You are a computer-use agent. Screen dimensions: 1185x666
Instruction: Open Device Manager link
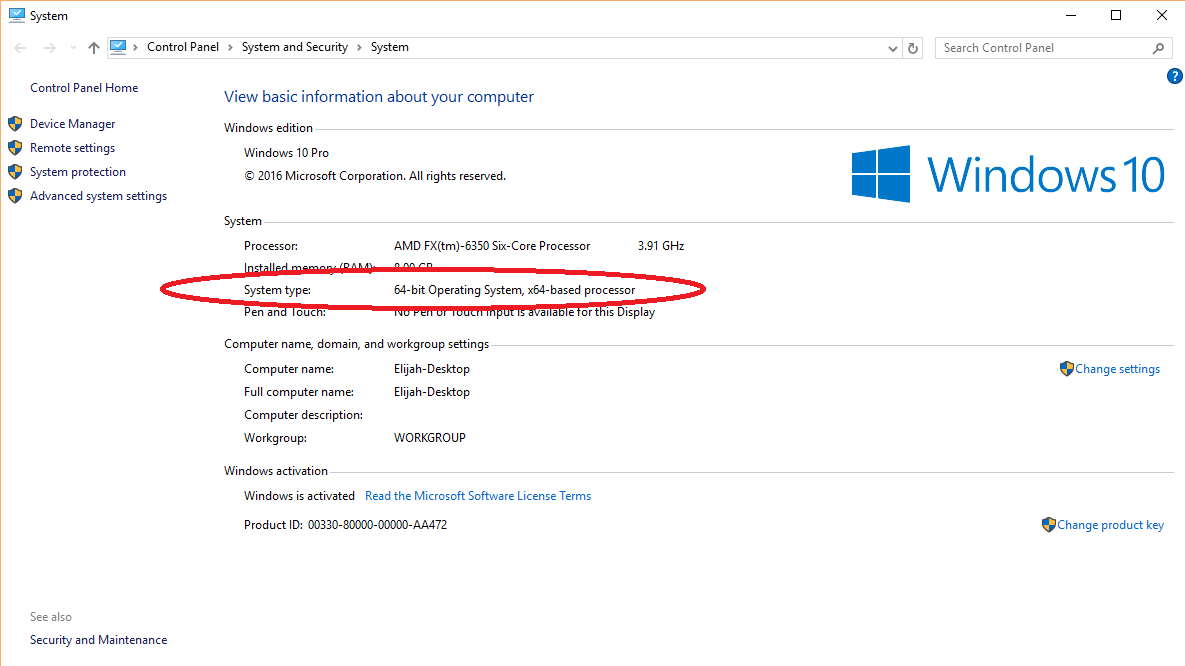(x=73, y=124)
